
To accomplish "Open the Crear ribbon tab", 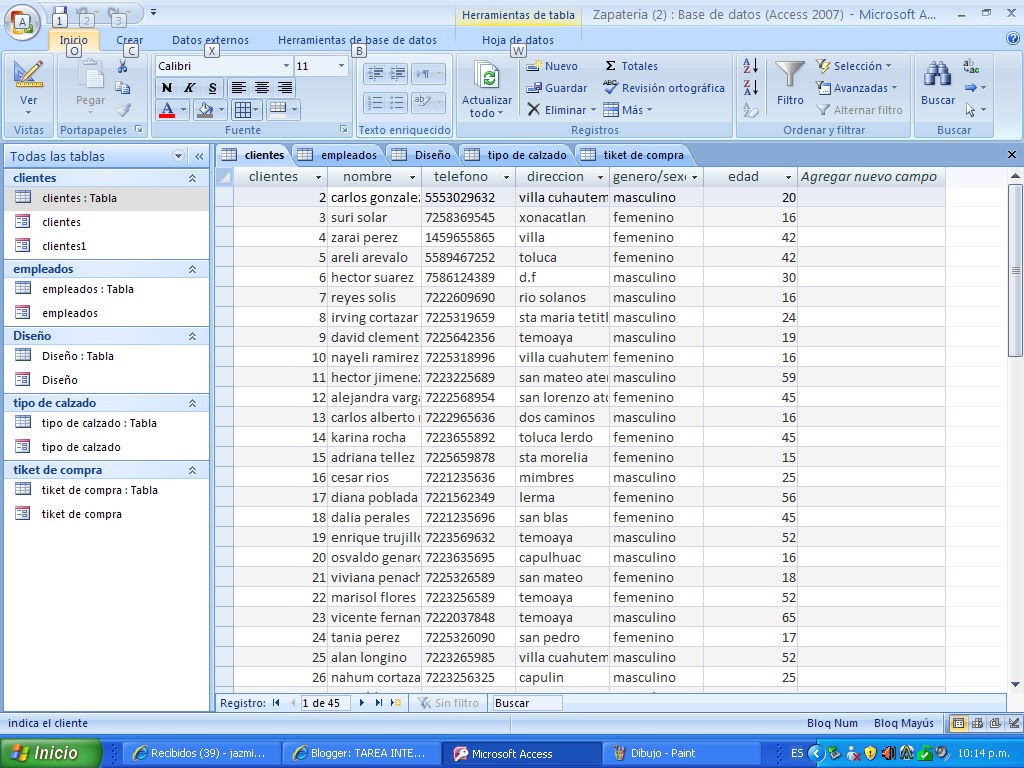I will [129, 40].
